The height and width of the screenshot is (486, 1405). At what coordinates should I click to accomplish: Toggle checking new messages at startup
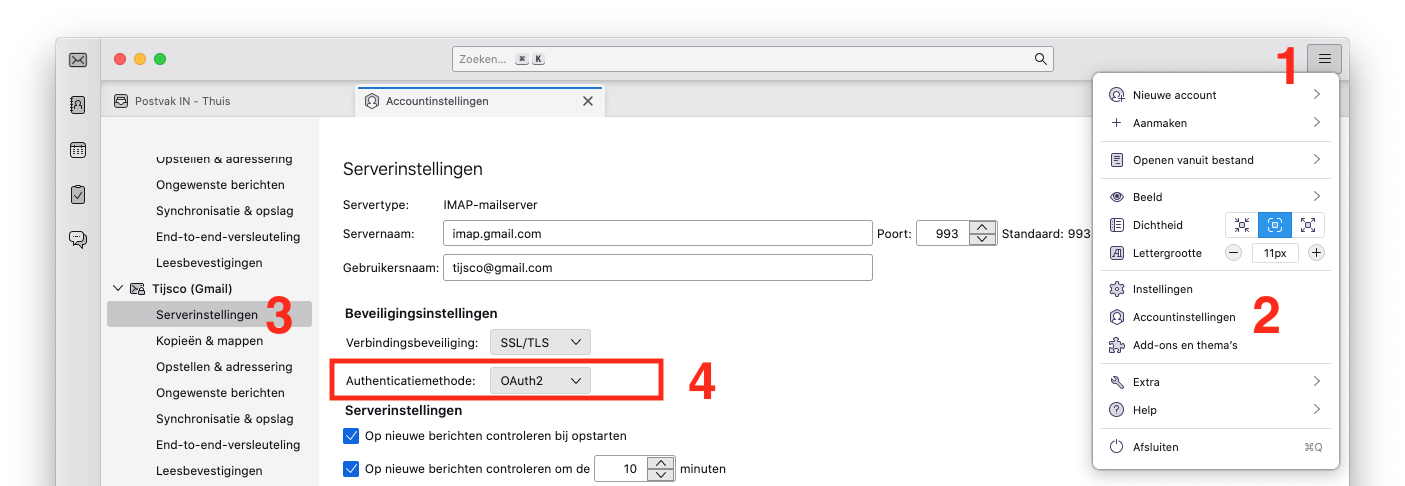[351, 436]
